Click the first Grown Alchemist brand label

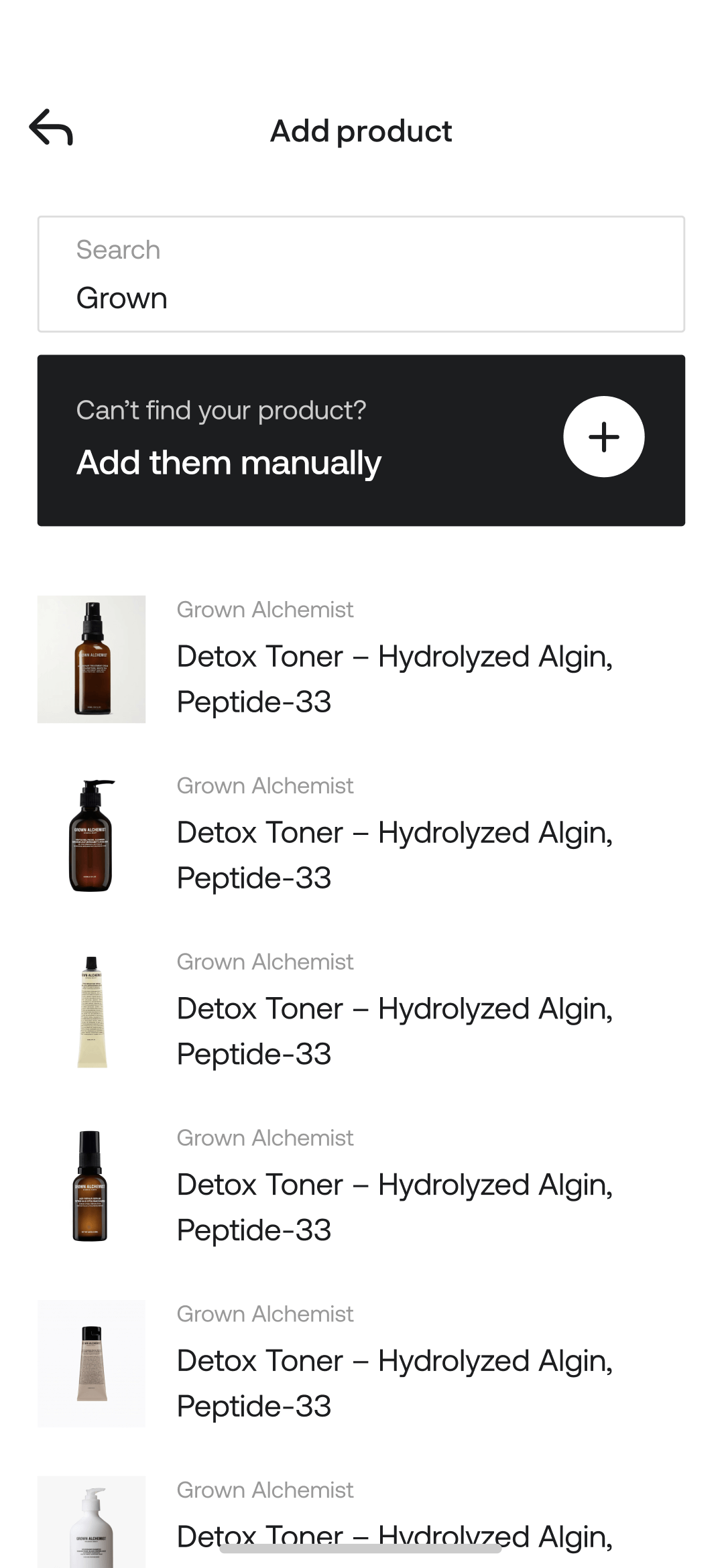[x=265, y=610]
